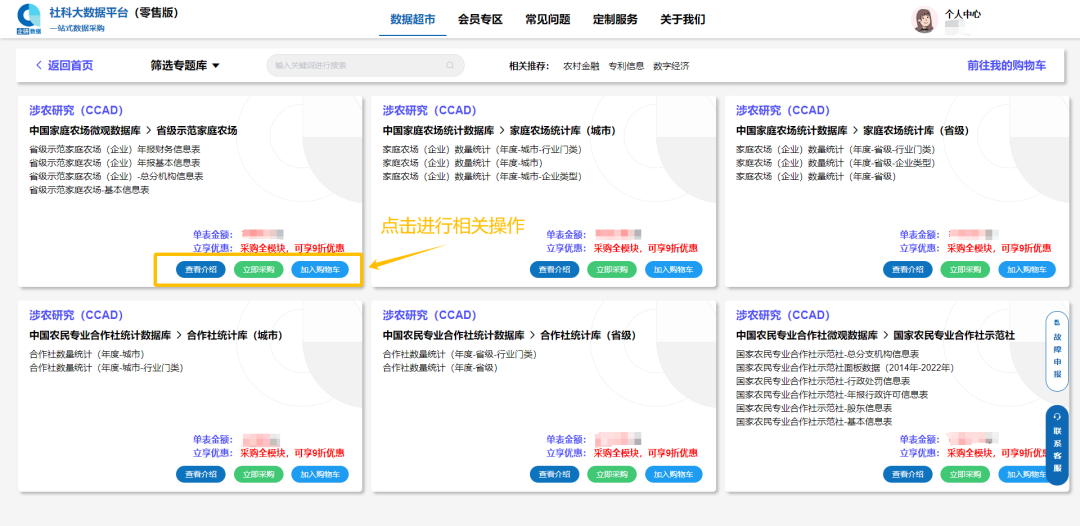Select the 专利信息 recommended tag
Viewport: 1080px width, 526px height.
pos(626,66)
